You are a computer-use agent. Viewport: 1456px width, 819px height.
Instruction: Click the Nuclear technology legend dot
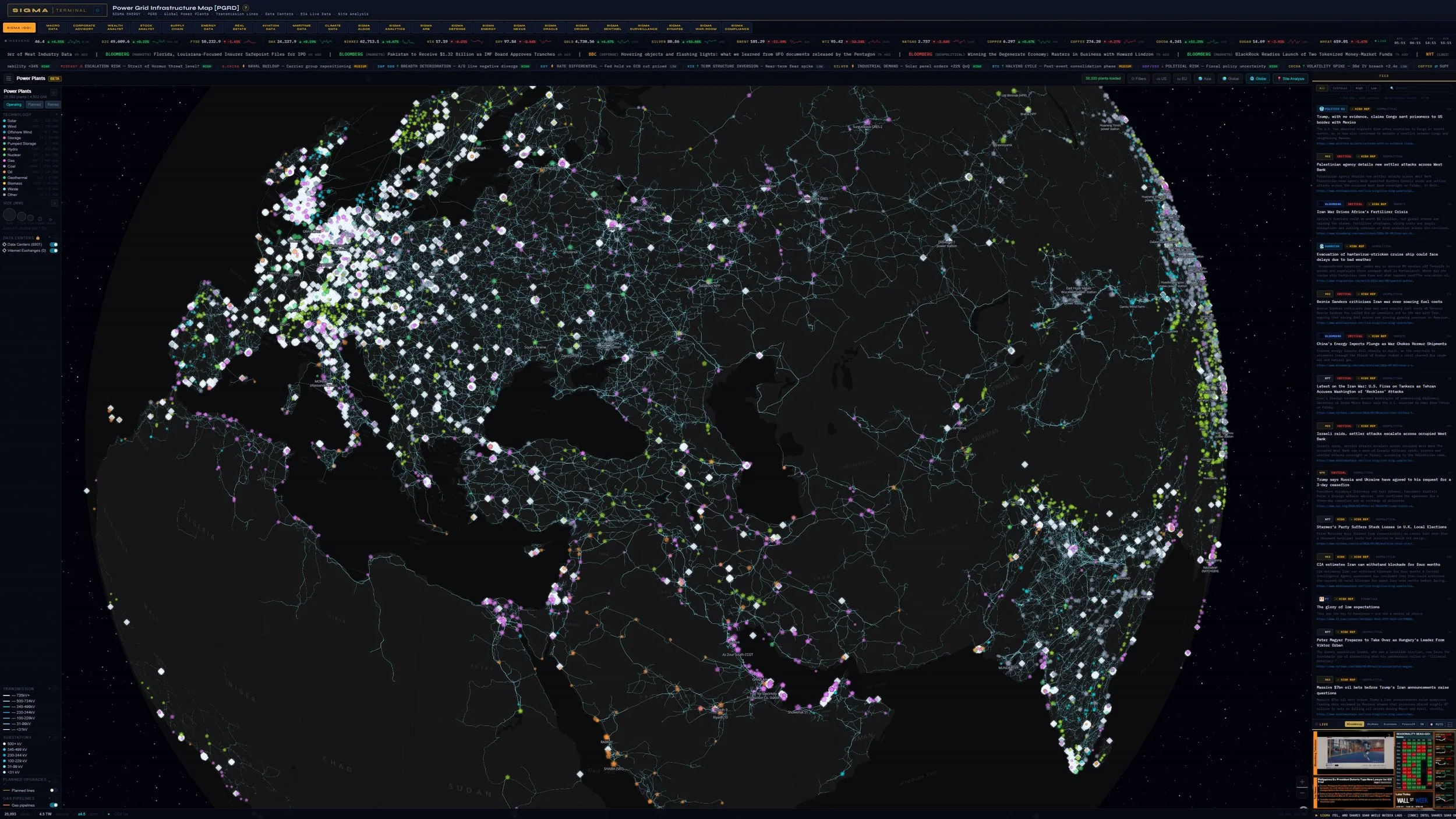(x=5, y=155)
